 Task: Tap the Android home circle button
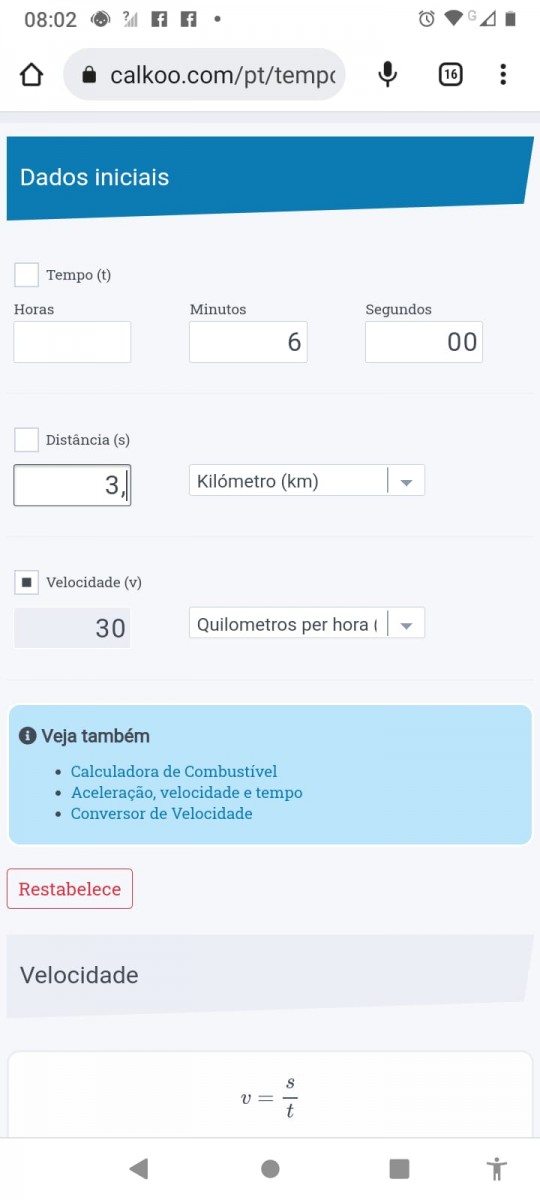point(270,1168)
